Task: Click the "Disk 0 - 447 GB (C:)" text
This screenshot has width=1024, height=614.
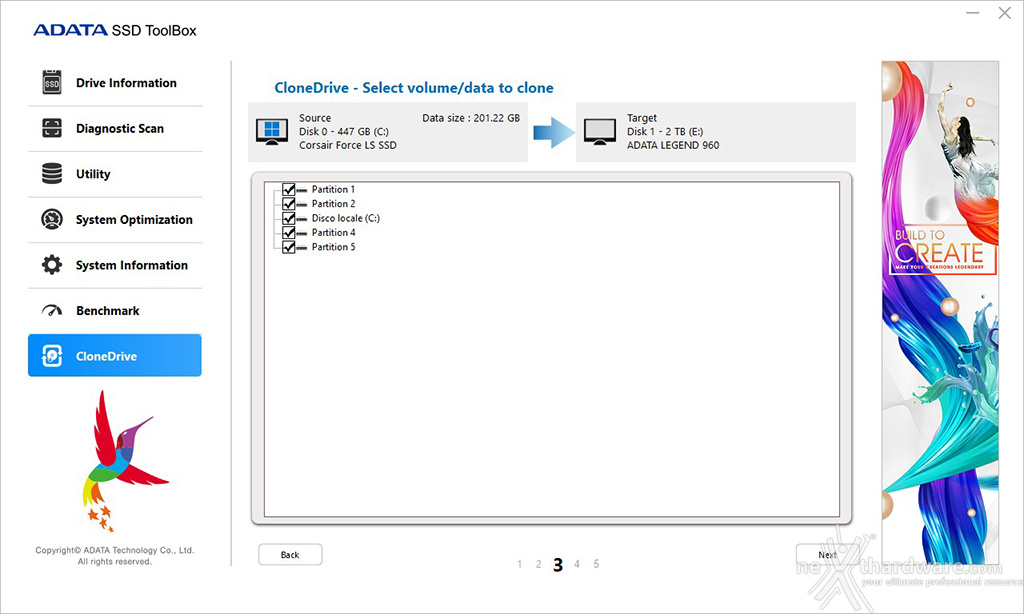Action: pos(344,131)
